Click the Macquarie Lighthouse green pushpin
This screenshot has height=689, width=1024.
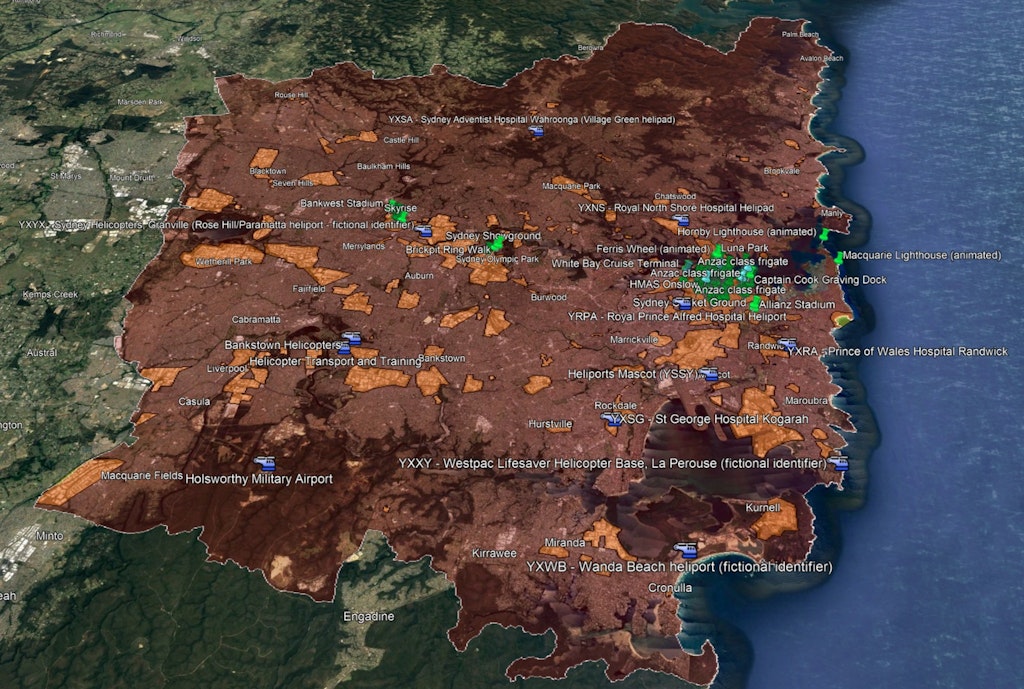click(x=838, y=257)
